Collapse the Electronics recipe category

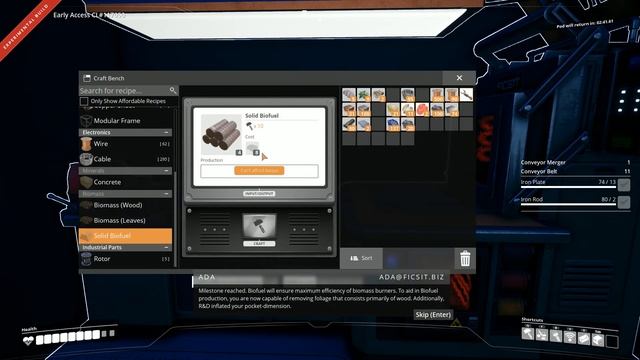(166, 132)
